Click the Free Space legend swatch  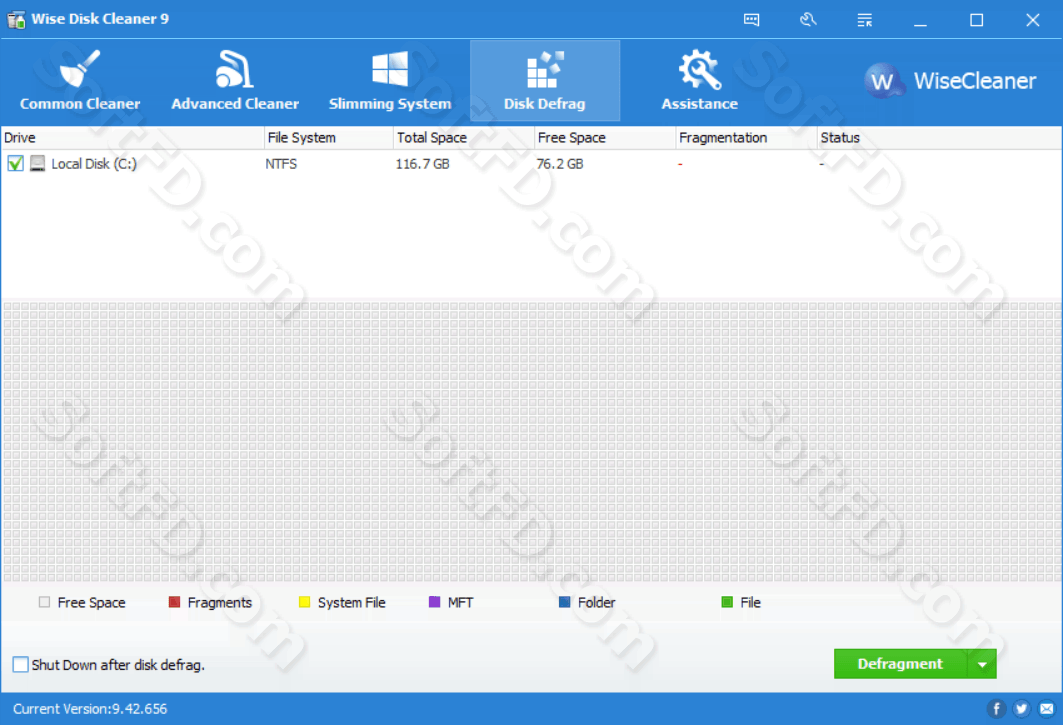pos(45,602)
